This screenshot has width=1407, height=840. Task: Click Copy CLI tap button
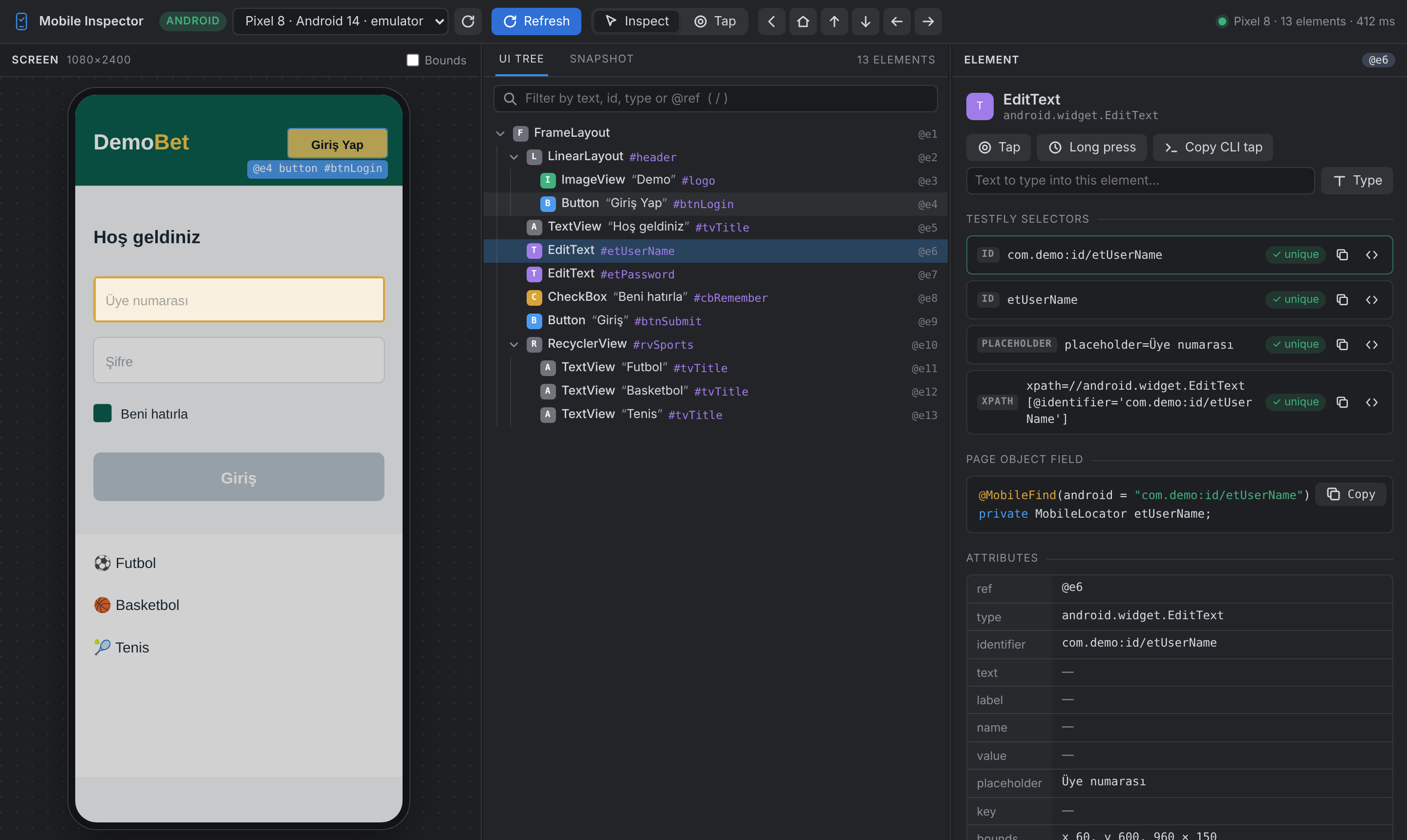pyautogui.click(x=1213, y=147)
